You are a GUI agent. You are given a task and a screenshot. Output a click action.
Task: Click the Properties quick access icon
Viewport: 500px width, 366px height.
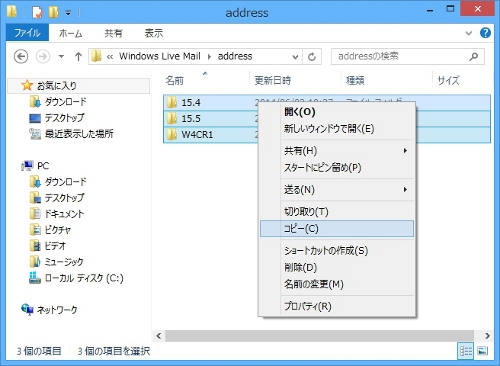pos(37,12)
